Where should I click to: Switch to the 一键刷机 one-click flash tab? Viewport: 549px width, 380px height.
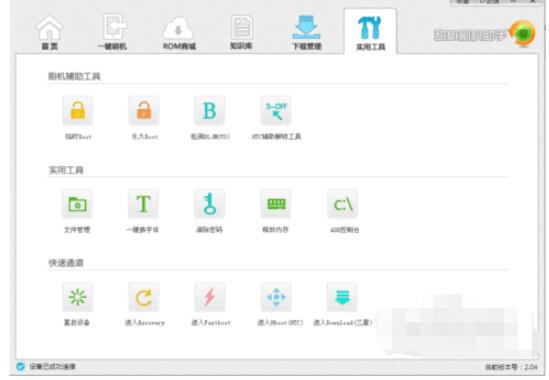[113, 33]
